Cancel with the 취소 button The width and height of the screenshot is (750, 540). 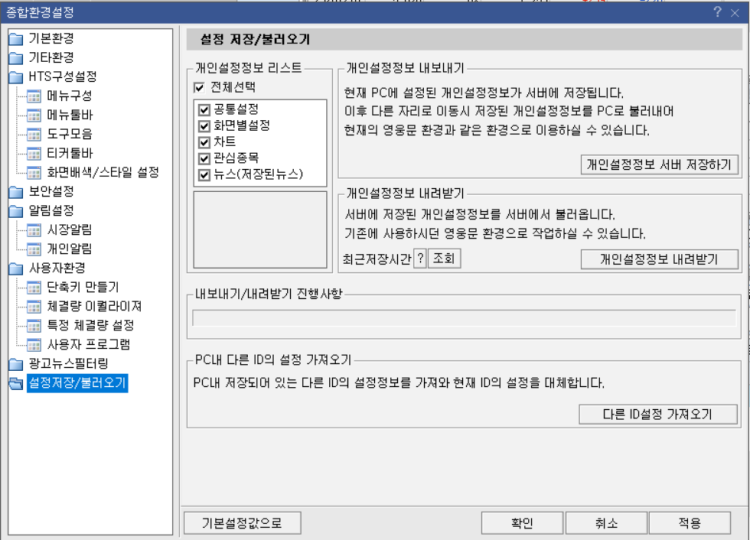(606, 523)
